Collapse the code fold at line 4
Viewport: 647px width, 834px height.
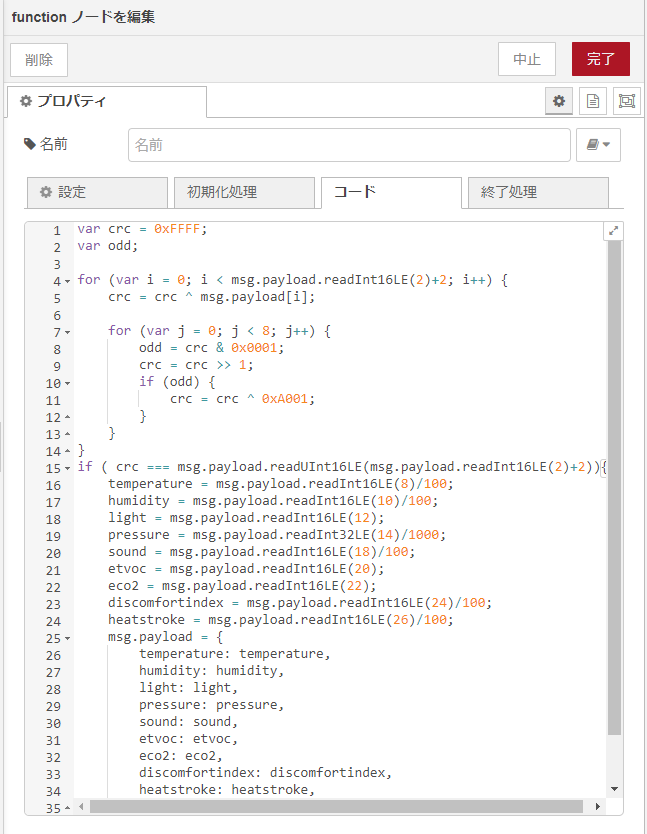click(x=68, y=281)
